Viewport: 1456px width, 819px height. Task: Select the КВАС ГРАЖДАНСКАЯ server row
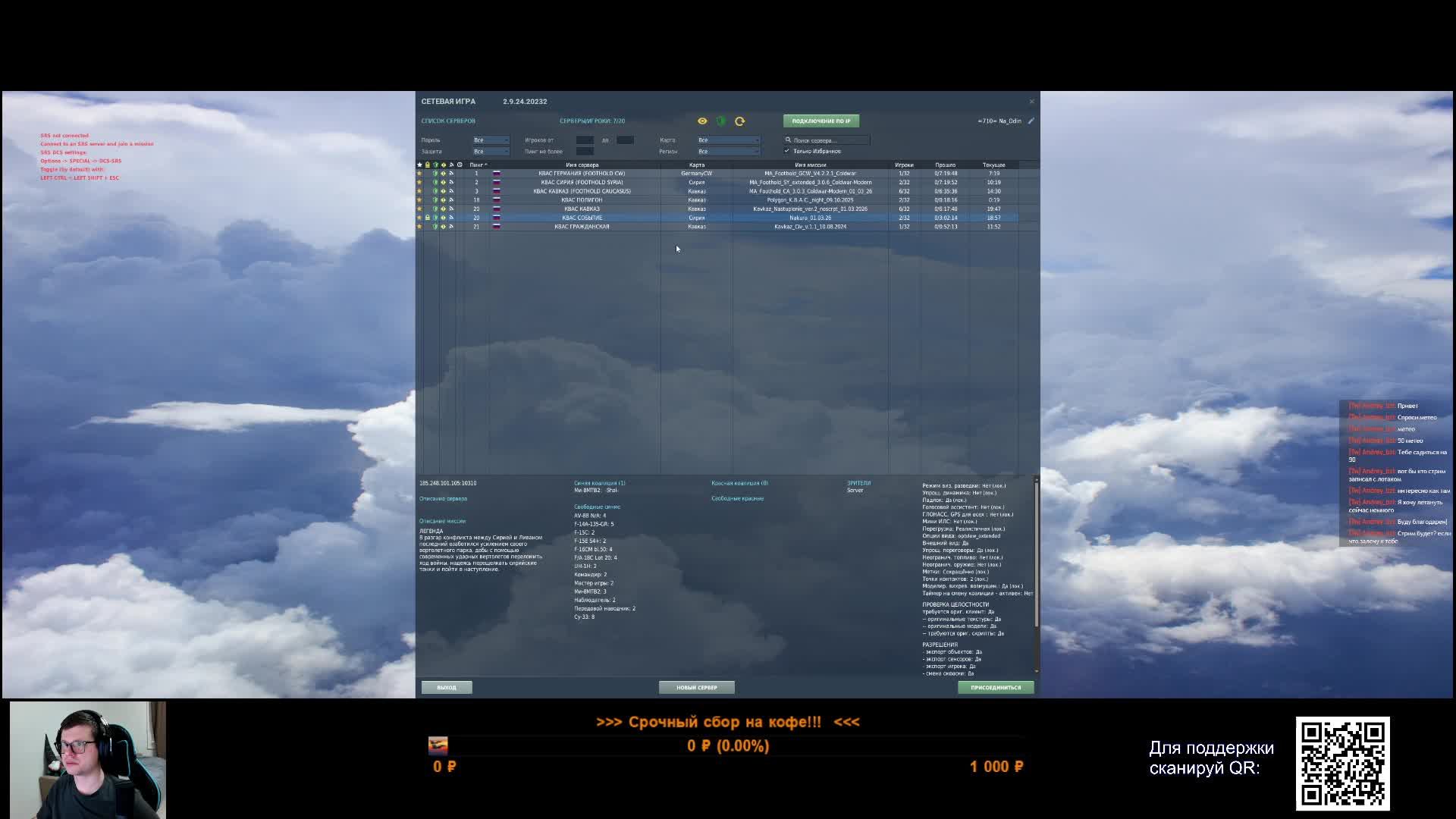582,227
